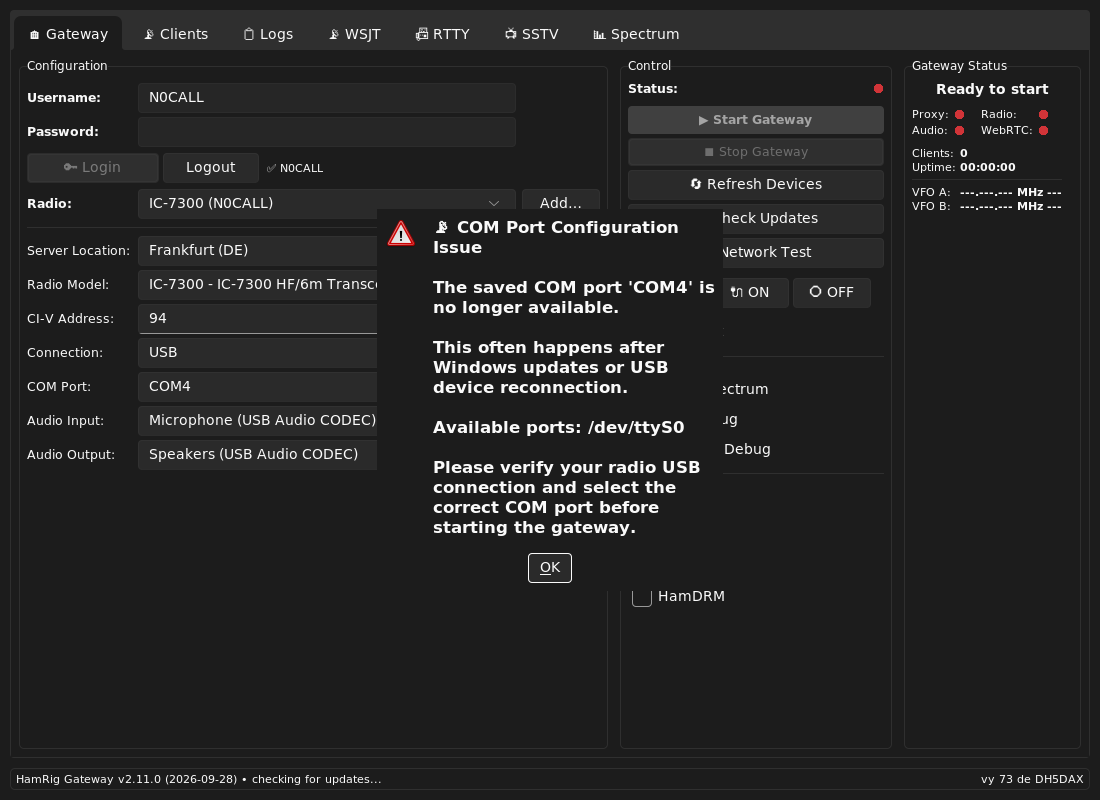1100x800 pixels.
Task: Run the Network Test
Action: [x=803, y=252]
